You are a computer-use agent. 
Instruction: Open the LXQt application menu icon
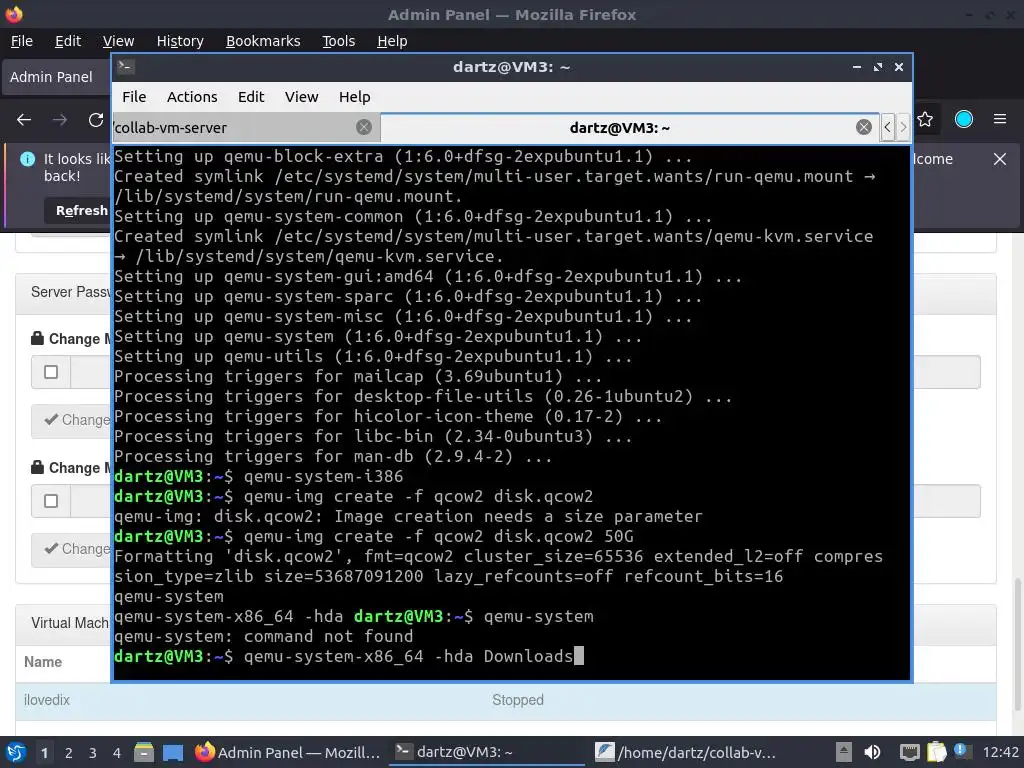(15, 753)
